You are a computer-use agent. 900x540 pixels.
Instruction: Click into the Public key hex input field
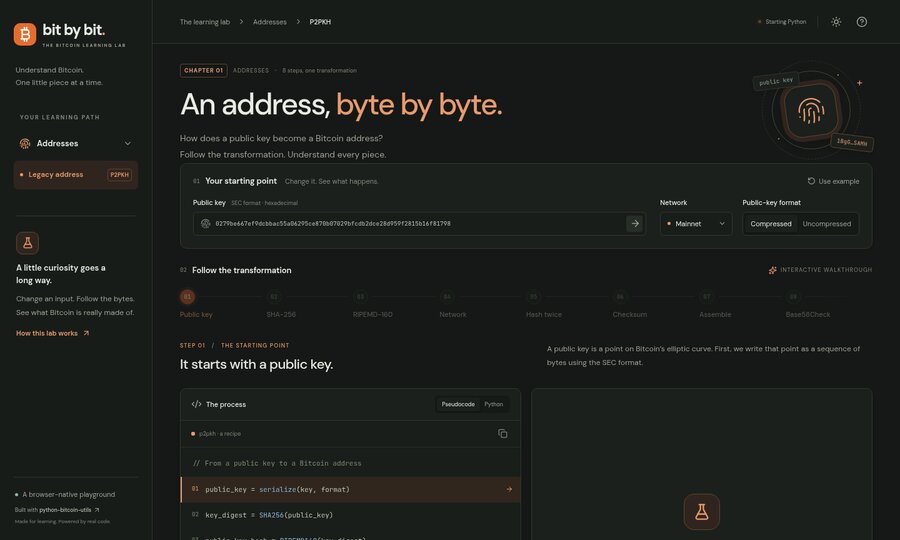tap(419, 224)
